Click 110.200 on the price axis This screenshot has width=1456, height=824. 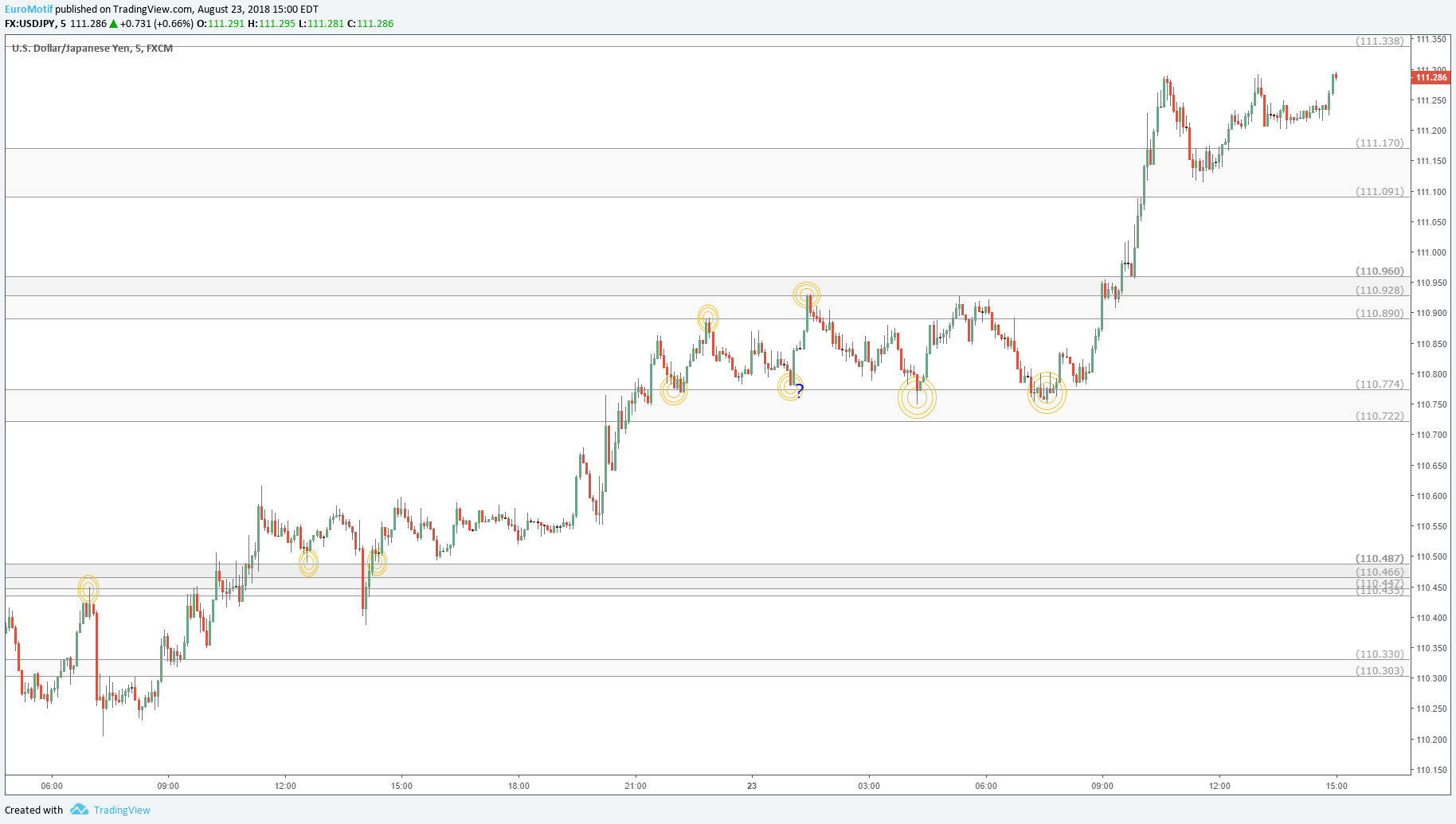point(1431,740)
